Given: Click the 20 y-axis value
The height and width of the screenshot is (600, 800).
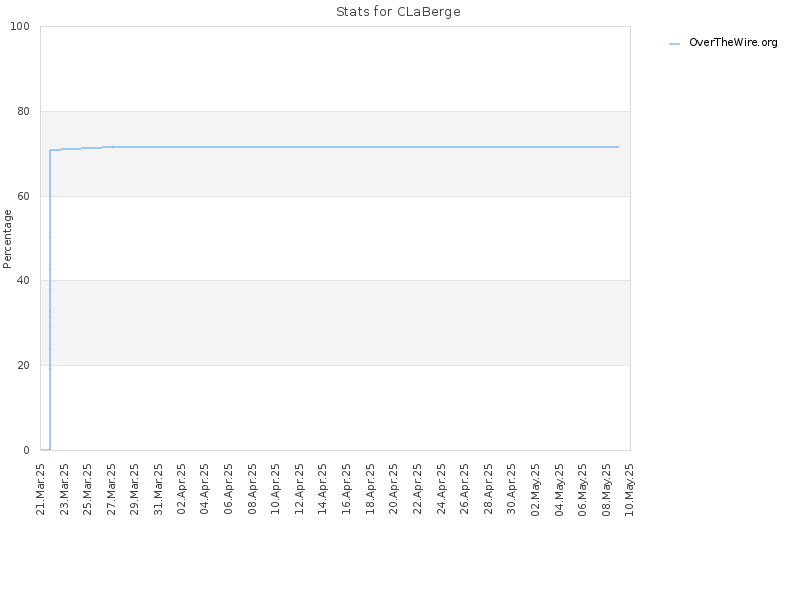Looking at the screenshot, I should pyautogui.click(x=23, y=365).
